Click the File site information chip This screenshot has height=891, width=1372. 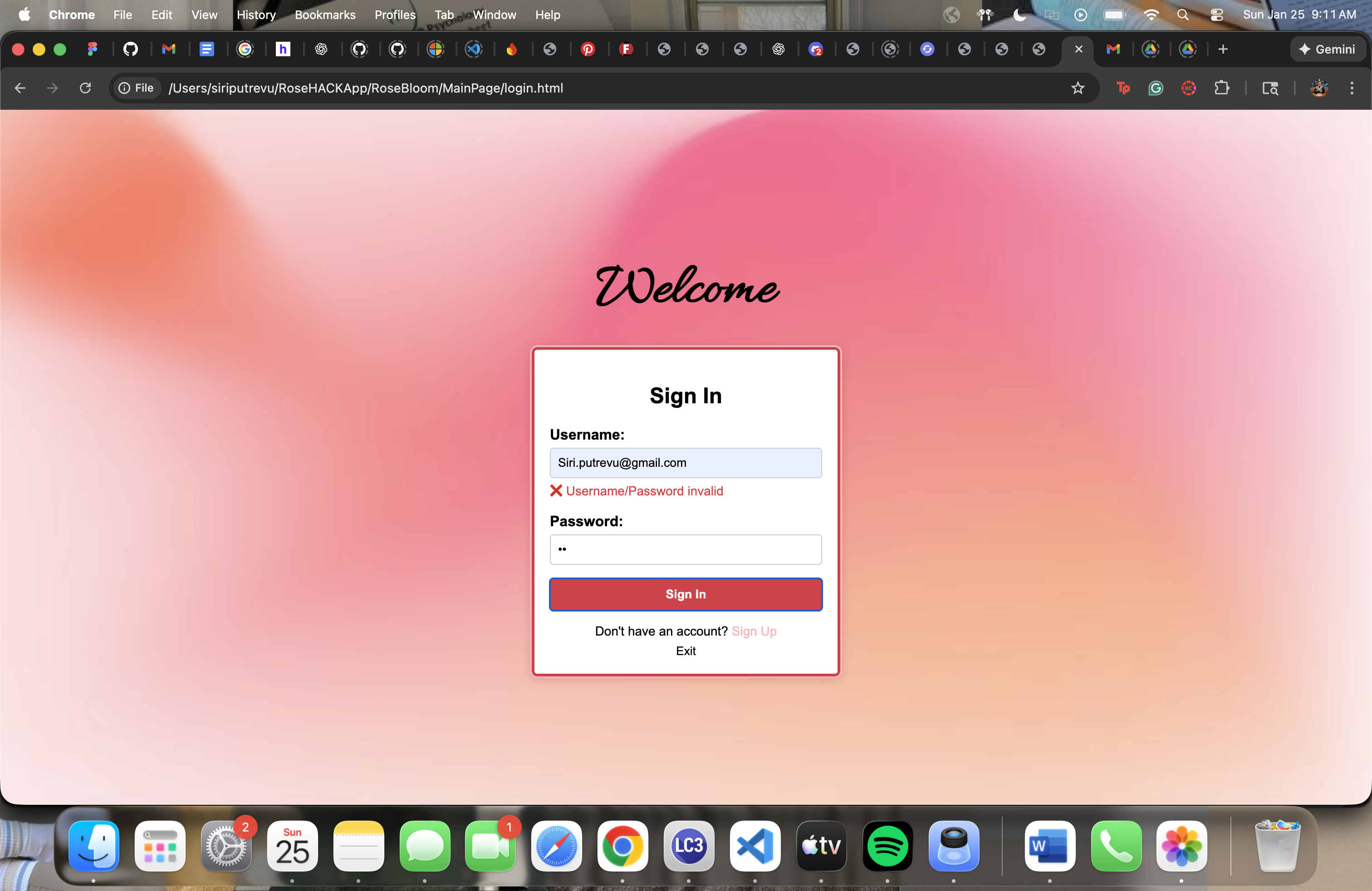[x=136, y=88]
